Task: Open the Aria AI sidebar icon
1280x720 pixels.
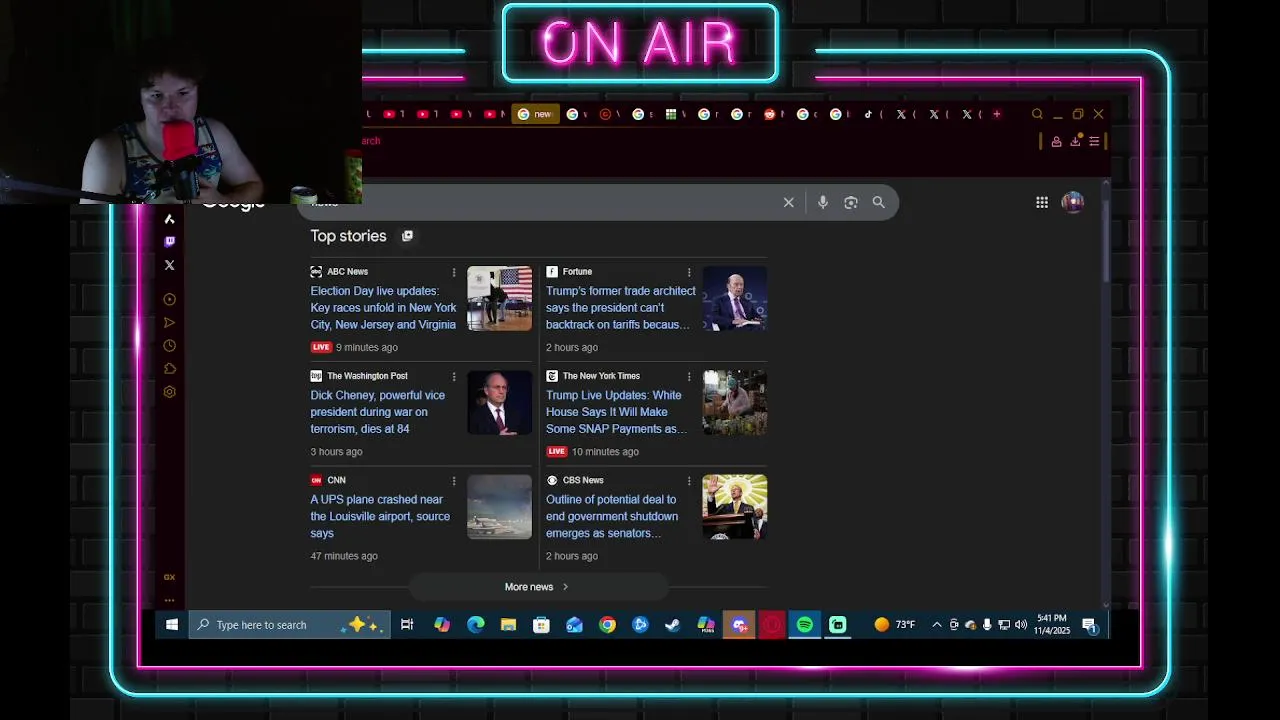Action: pyautogui.click(x=169, y=219)
